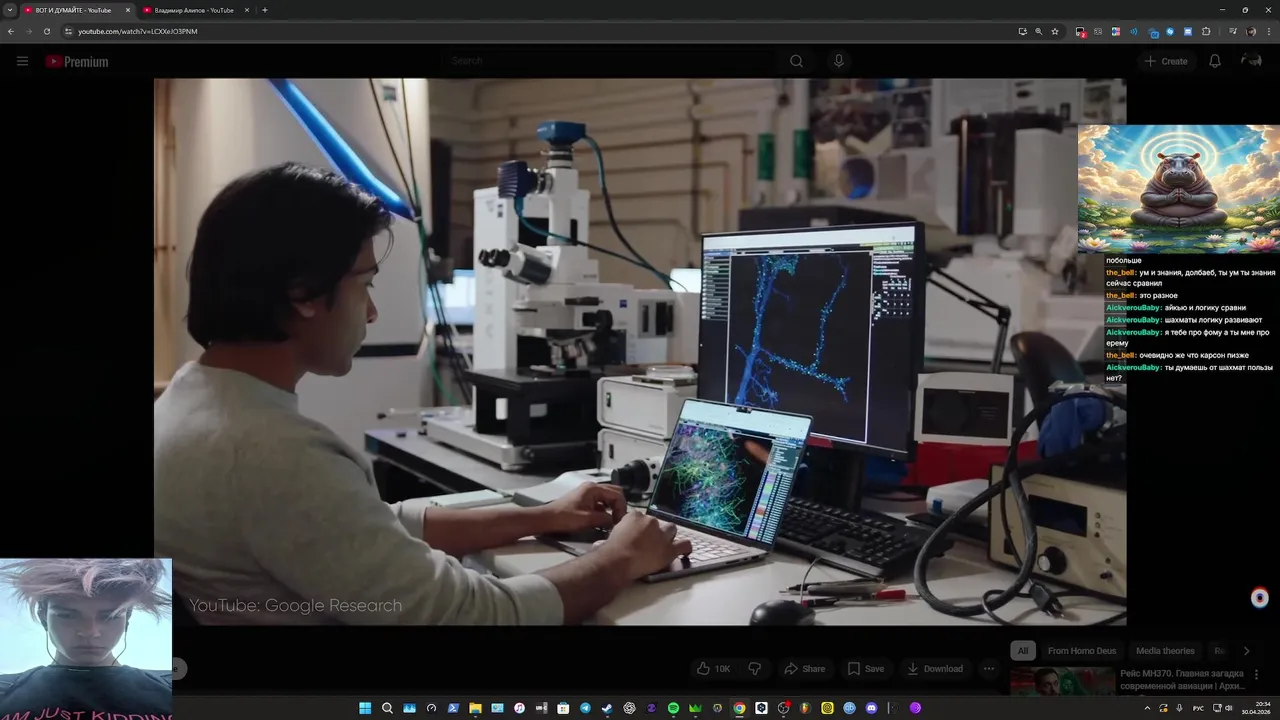Screen dimensions: 1280x720
Task: Reload the current page
Action: 46,31
